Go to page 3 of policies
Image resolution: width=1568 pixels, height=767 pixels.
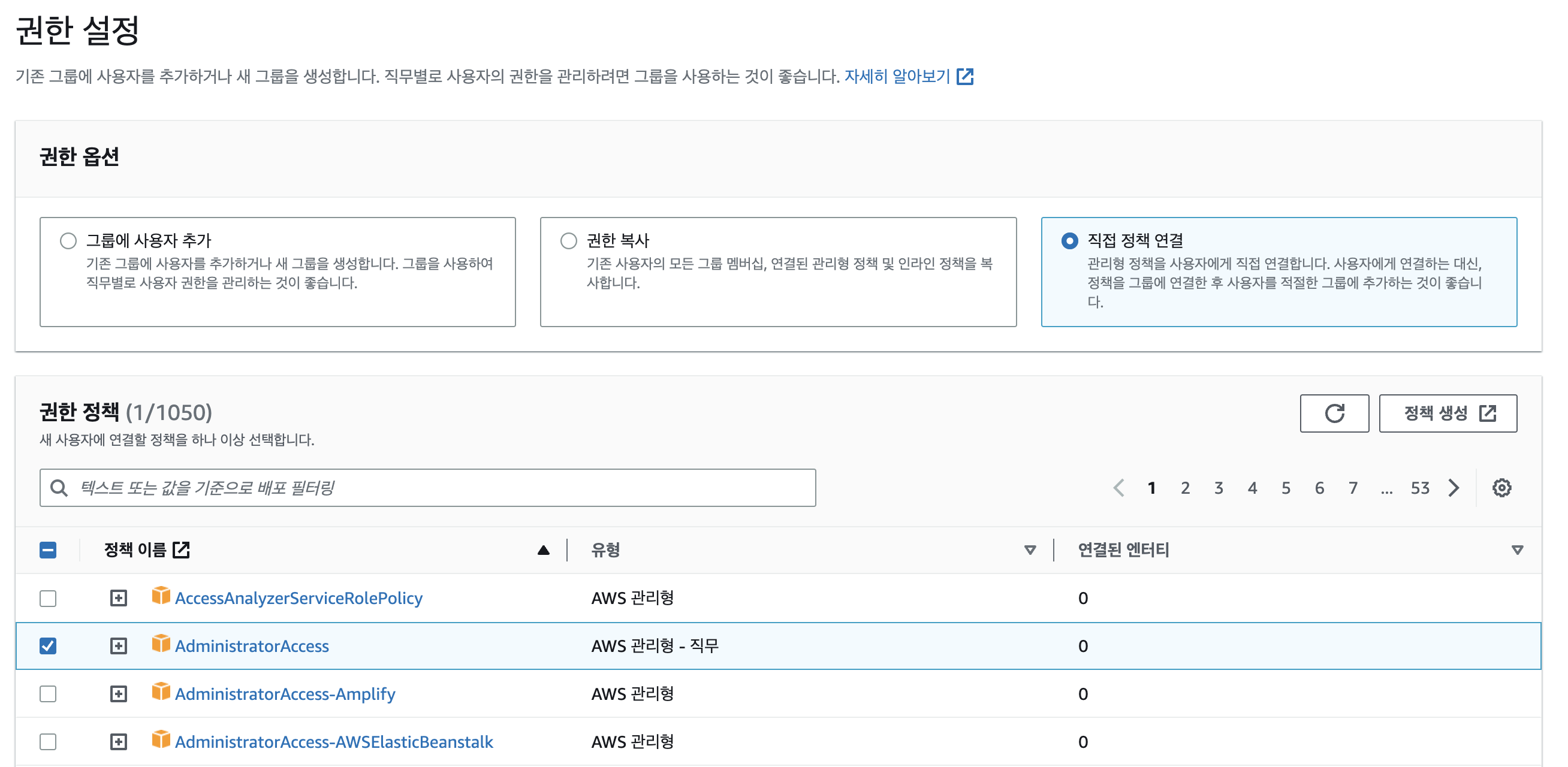(1218, 488)
